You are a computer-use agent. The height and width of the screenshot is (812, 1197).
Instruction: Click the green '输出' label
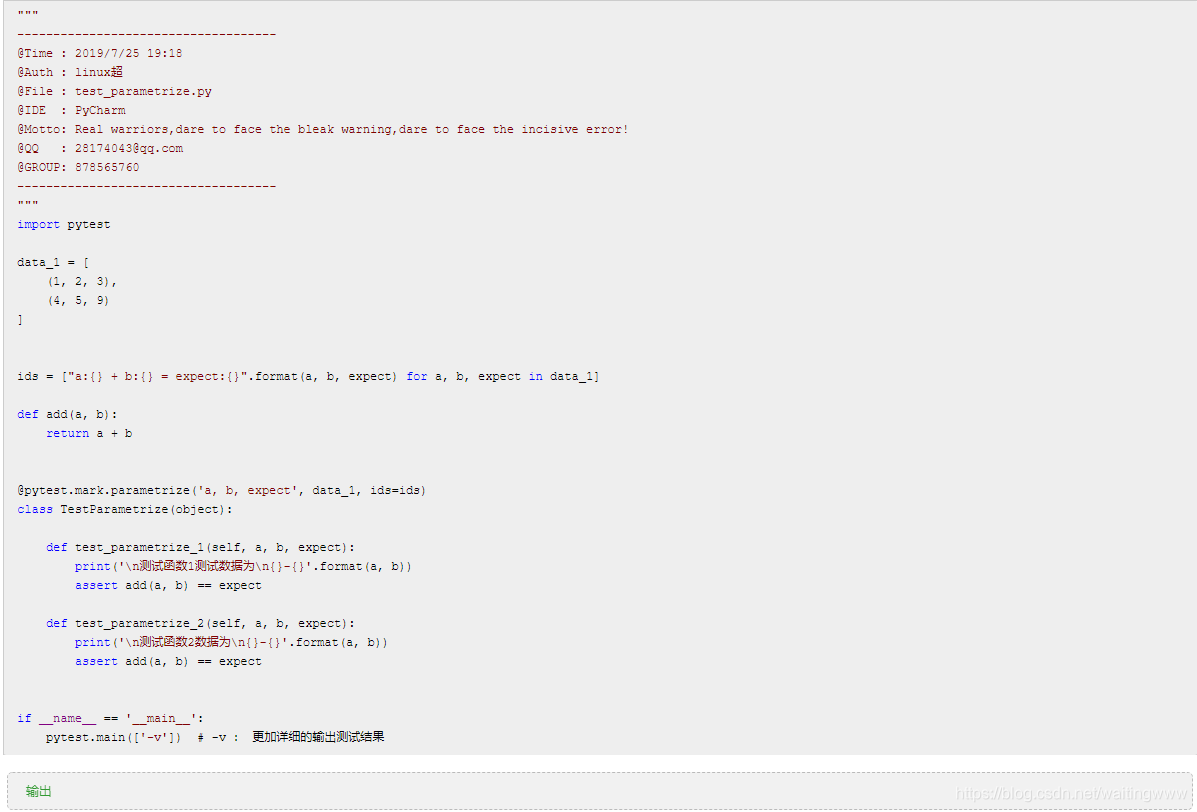(38, 791)
